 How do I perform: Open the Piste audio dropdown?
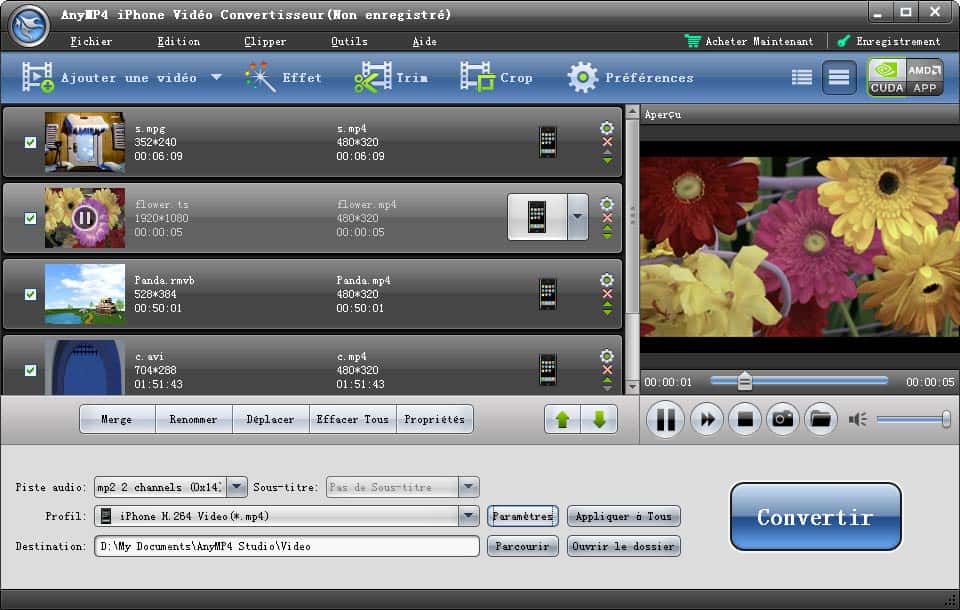[237, 487]
